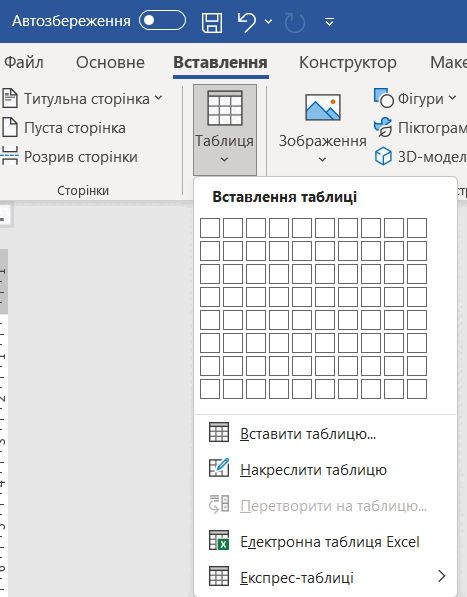Click the Вставлення таблиці heading

pos(284,197)
